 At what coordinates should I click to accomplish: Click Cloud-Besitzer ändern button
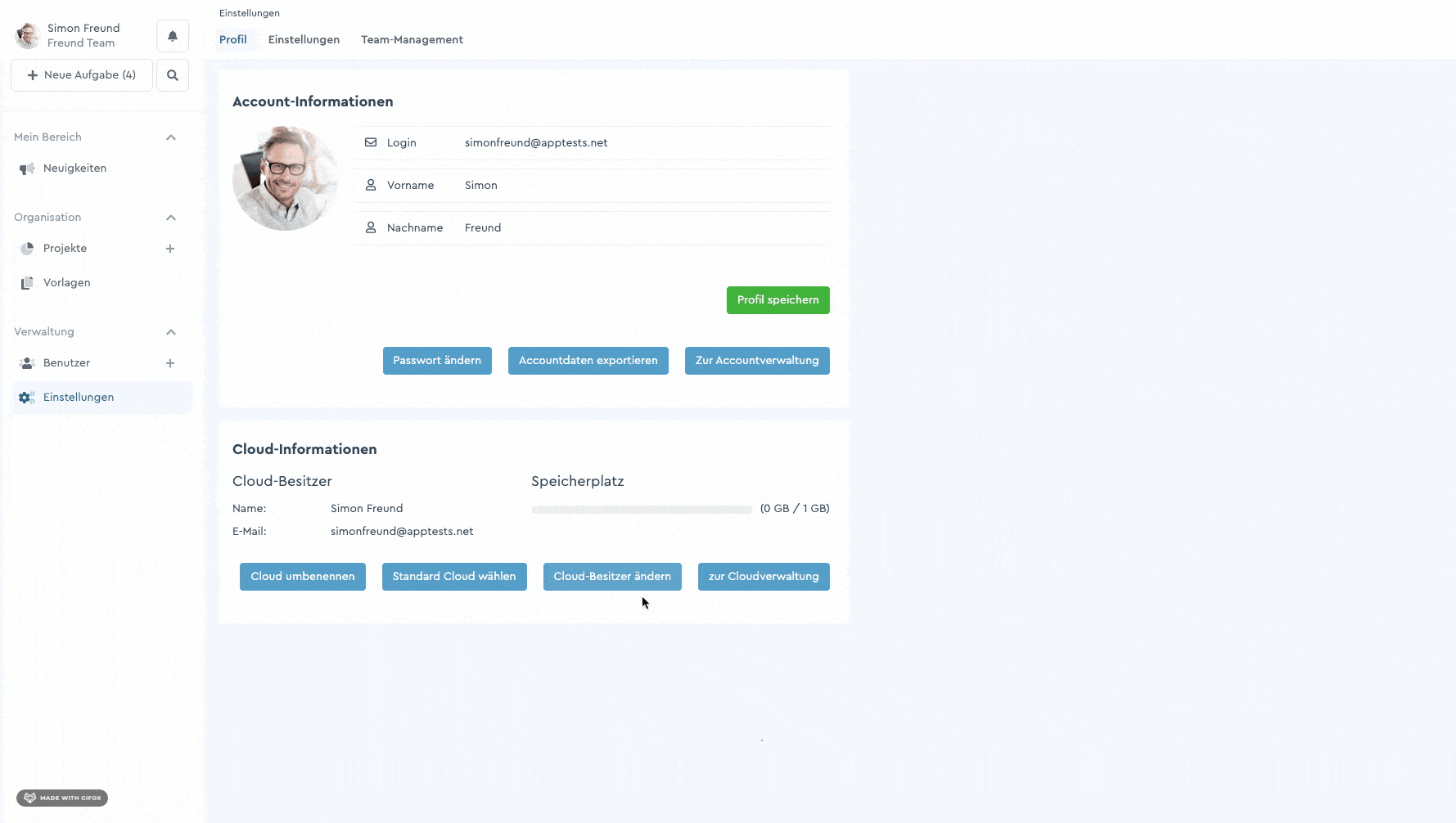point(612,577)
